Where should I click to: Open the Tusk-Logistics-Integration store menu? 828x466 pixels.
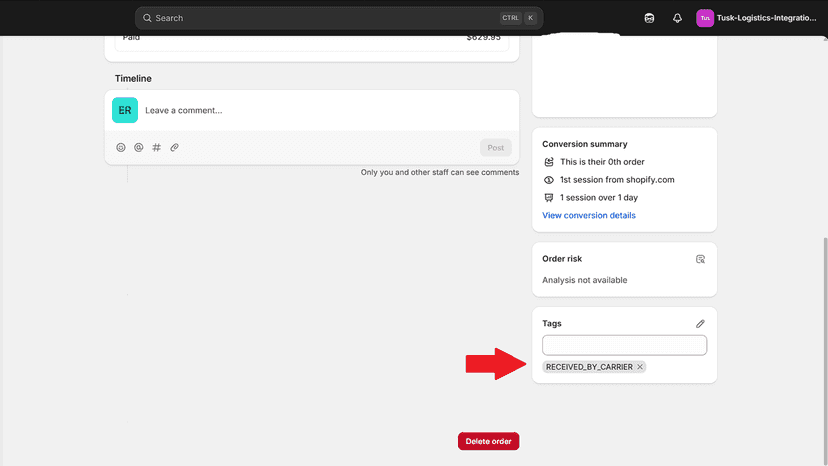click(x=756, y=18)
